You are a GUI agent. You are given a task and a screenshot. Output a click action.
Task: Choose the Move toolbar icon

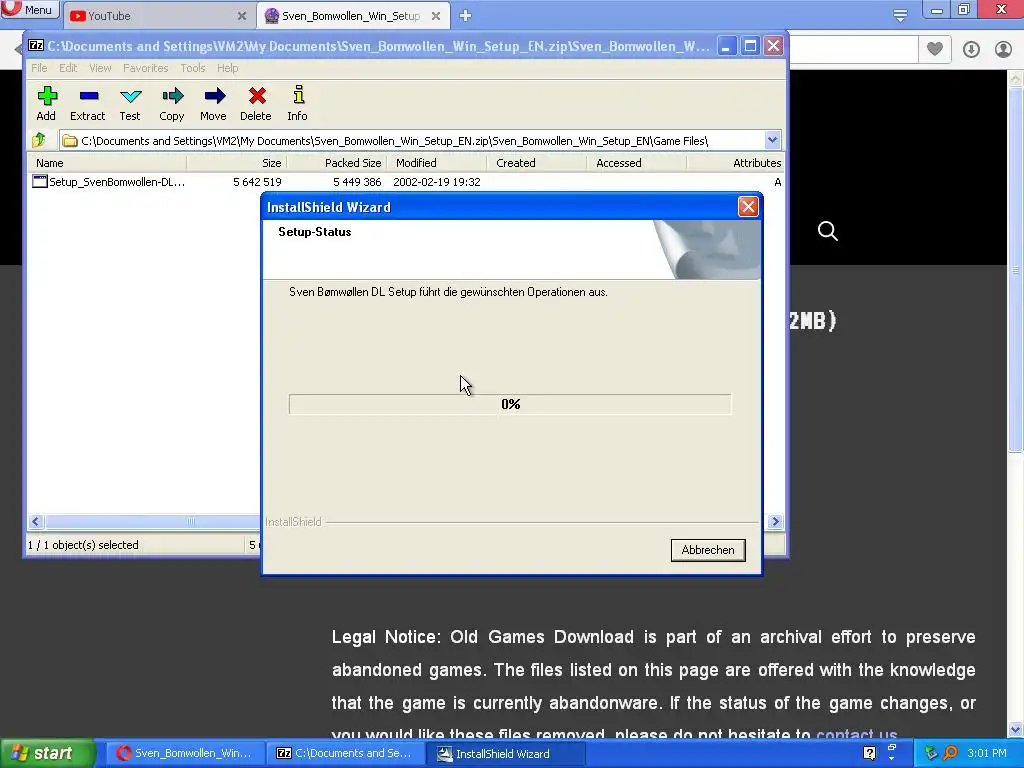click(214, 103)
